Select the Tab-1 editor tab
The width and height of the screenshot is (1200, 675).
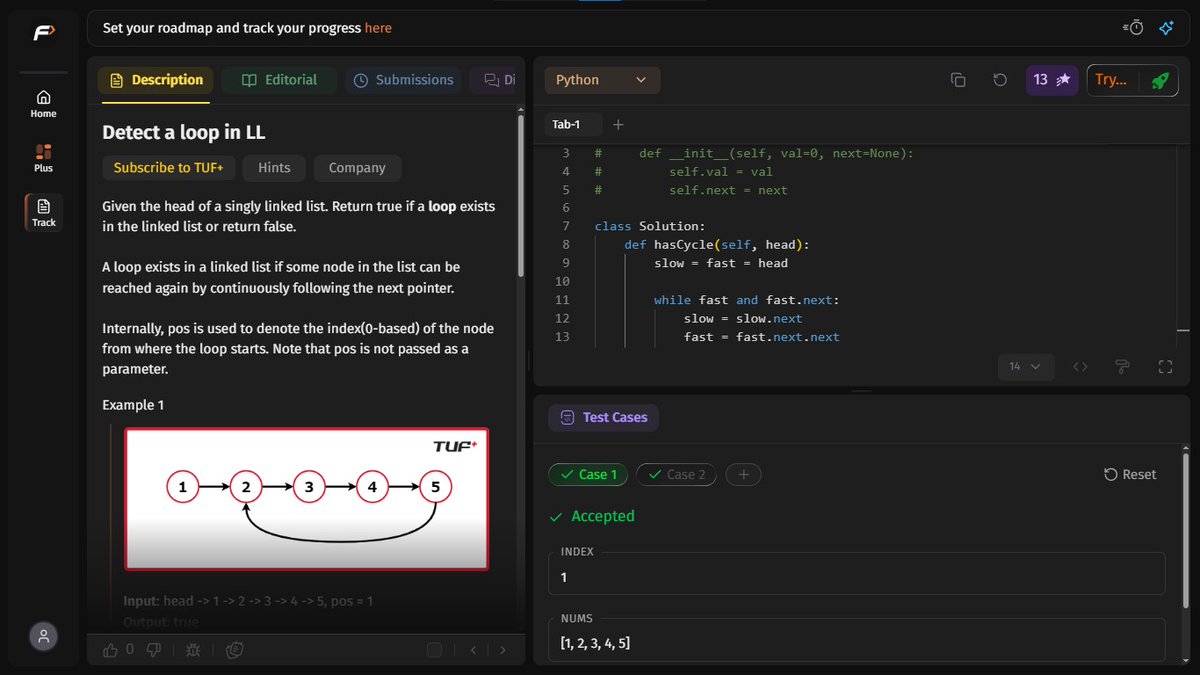(x=566, y=125)
